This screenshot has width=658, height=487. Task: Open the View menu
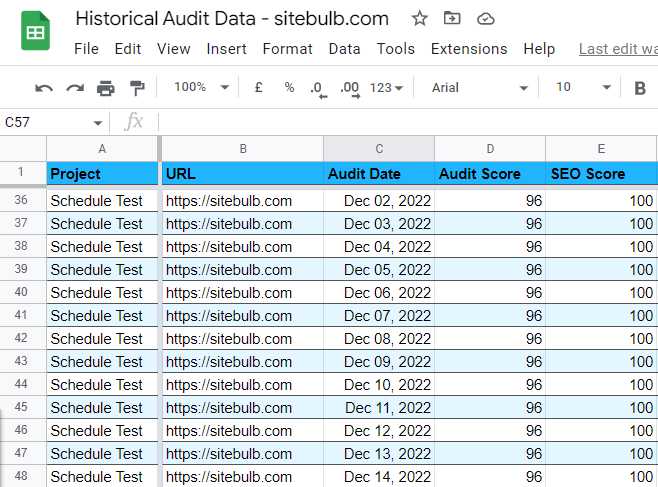pos(173,49)
